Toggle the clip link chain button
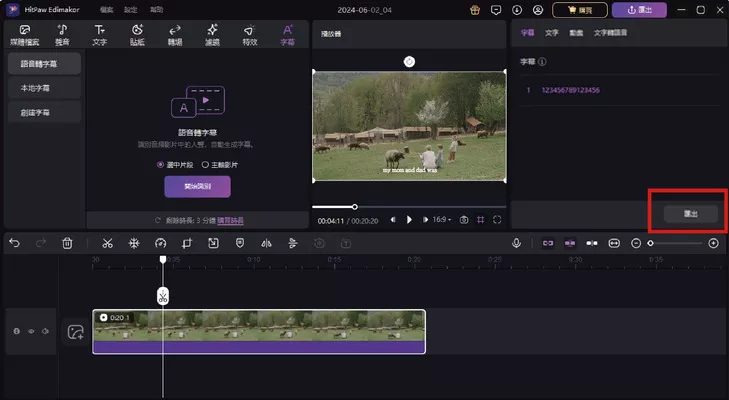Viewport: 729px width, 400px height. click(x=548, y=243)
